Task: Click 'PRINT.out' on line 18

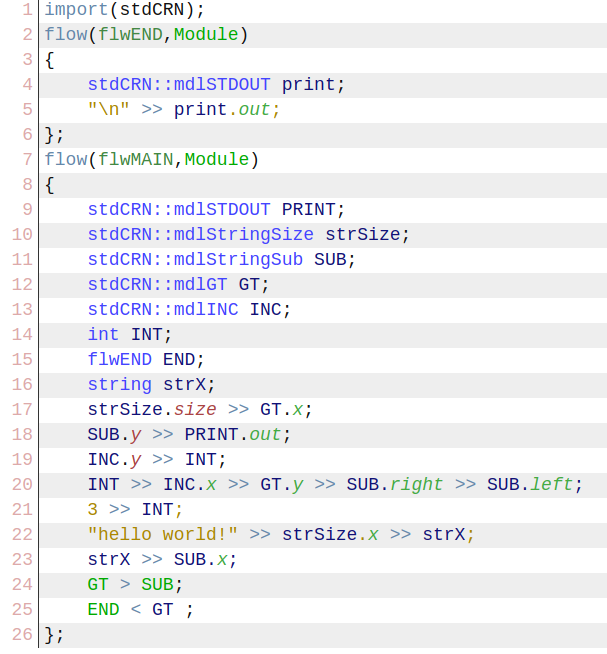Action: tap(233, 435)
